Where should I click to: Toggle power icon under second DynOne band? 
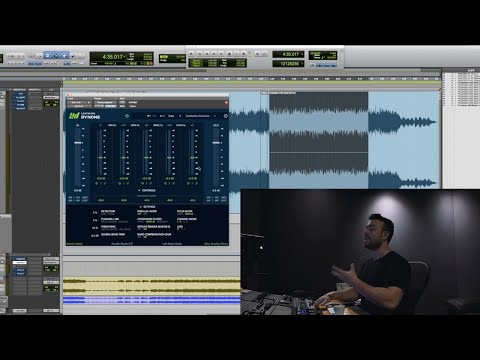[120, 183]
